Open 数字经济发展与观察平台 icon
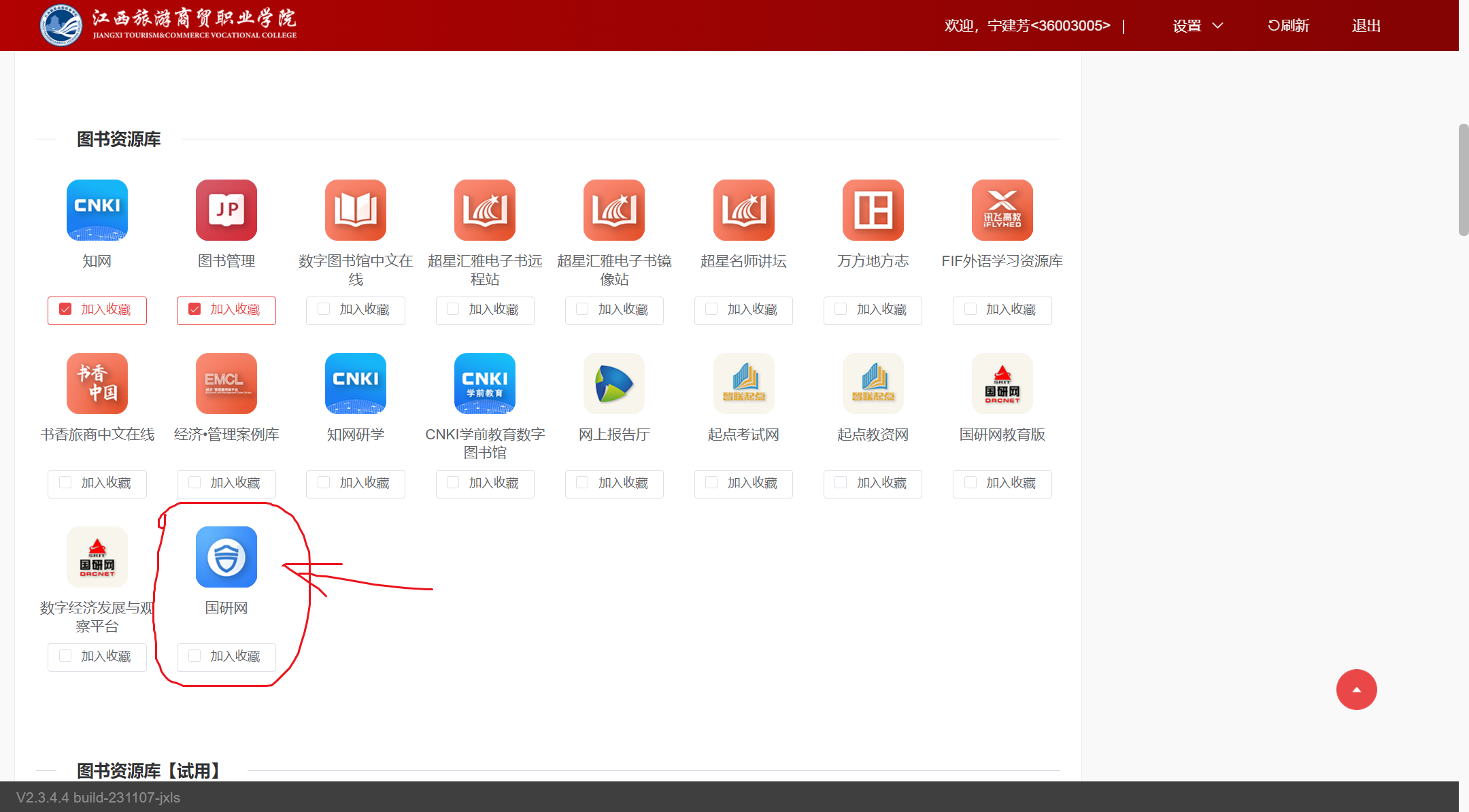Image resolution: width=1469 pixels, height=812 pixels. (x=97, y=557)
